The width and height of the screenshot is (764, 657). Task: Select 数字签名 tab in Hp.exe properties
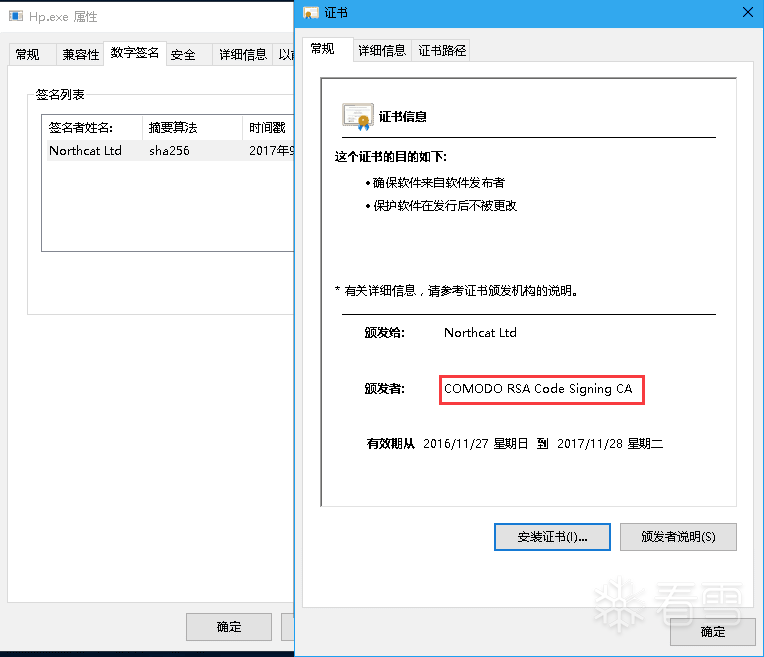point(135,53)
